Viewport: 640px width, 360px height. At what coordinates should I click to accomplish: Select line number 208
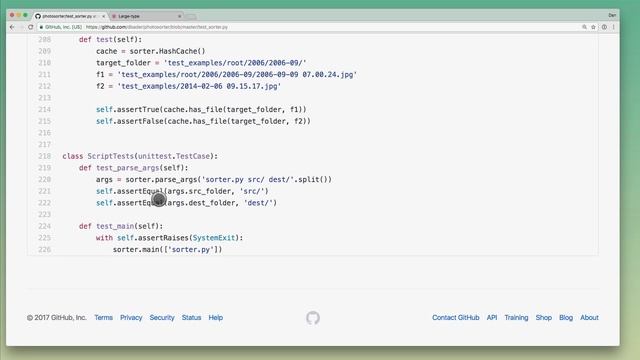pyautogui.click(x=44, y=40)
